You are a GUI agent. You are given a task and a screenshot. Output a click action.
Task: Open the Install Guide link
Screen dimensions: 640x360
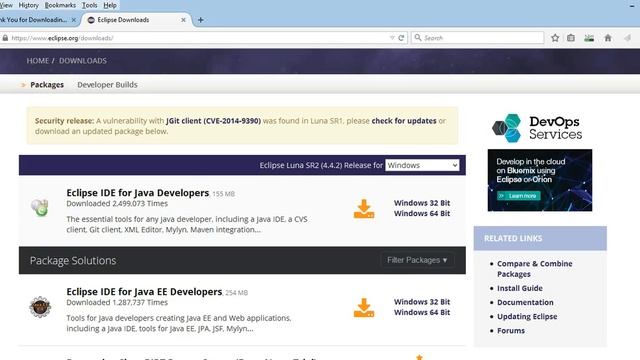pos(520,288)
